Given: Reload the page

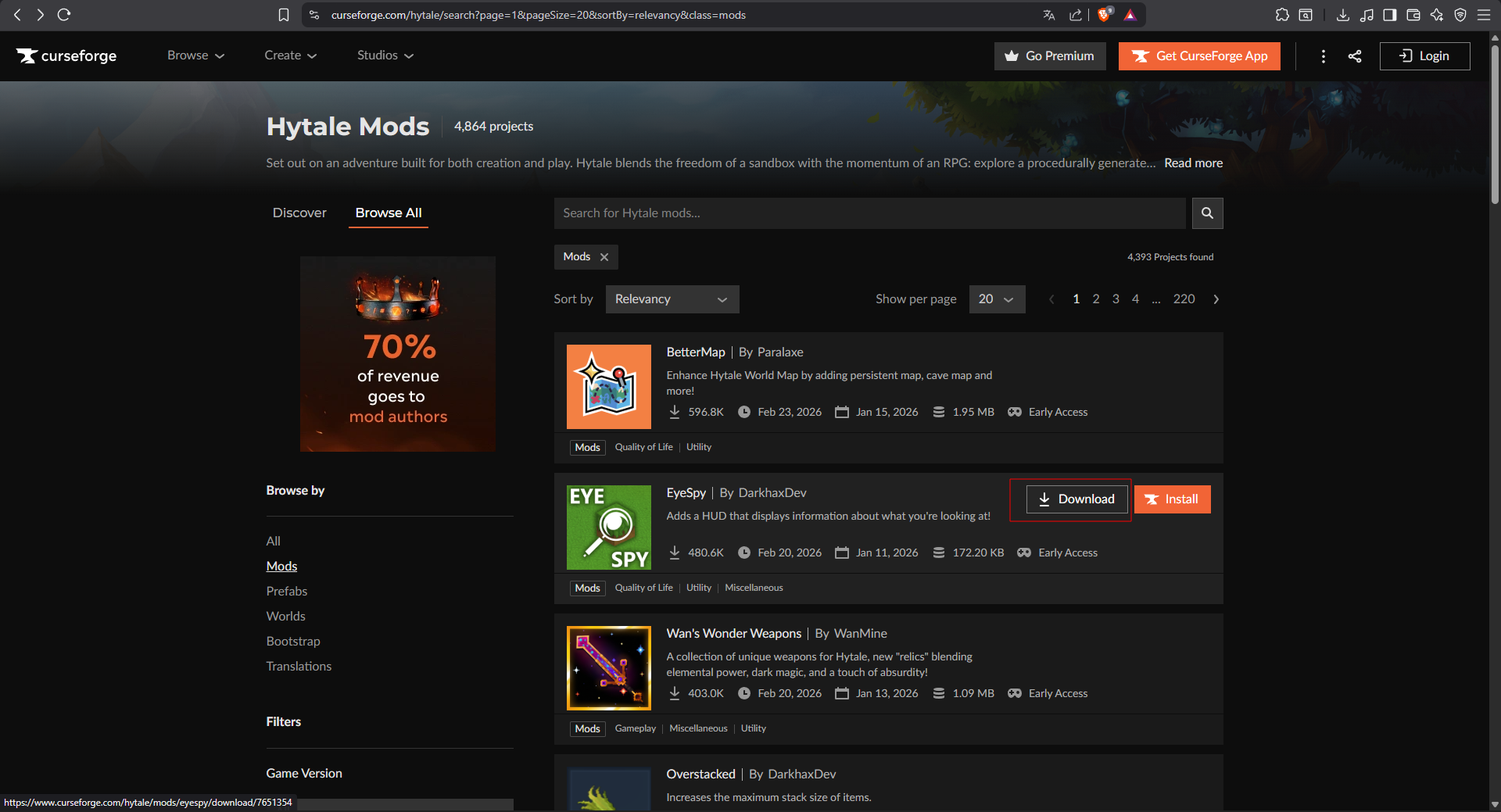Looking at the screenshot, I should (x=64, y=15).
